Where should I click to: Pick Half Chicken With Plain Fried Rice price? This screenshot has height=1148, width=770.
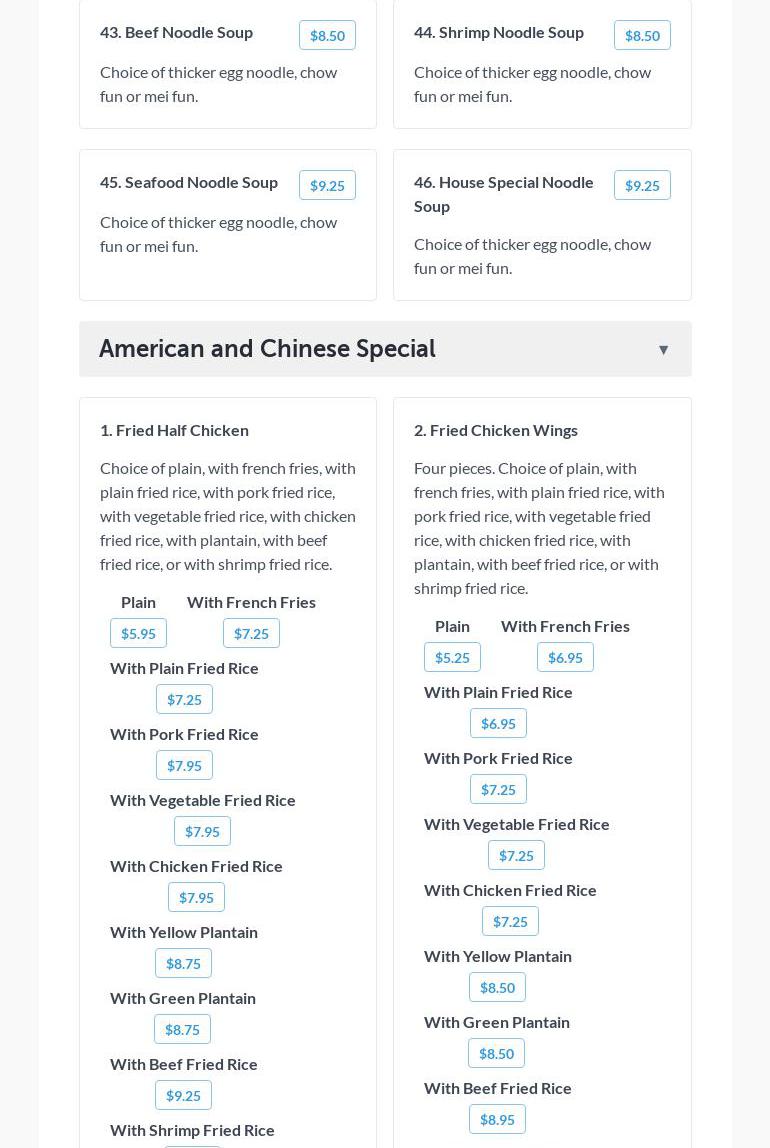pyautogui.click(x=184, y=700)
